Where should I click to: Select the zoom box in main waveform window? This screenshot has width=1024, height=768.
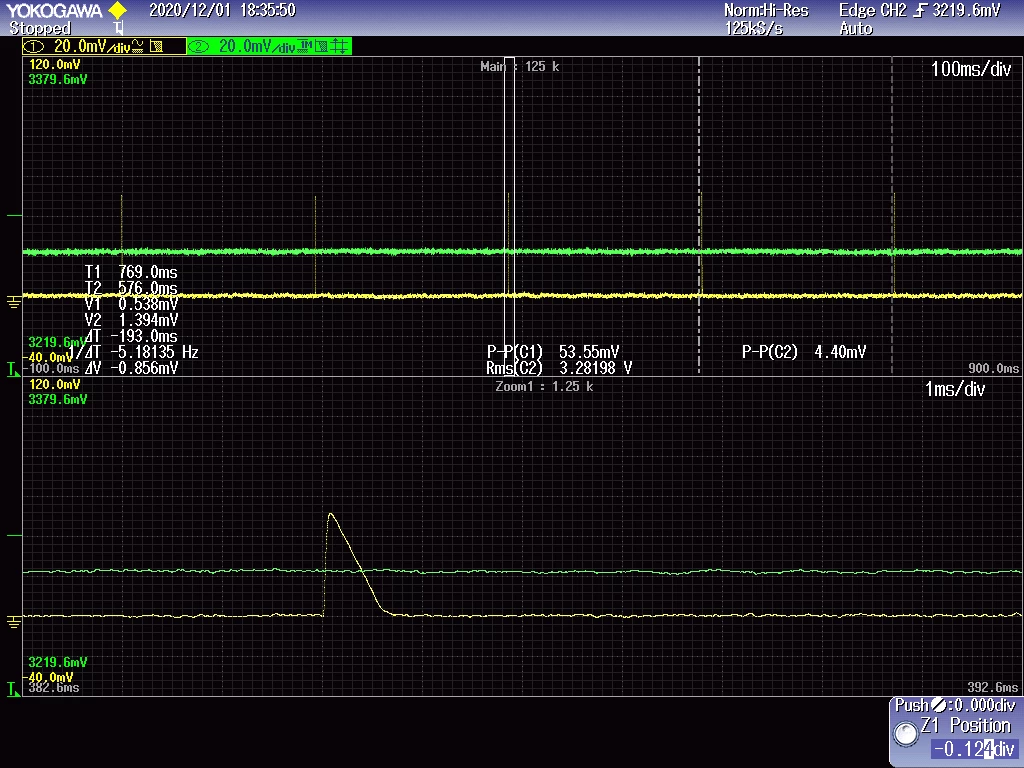tap(509, 216)
